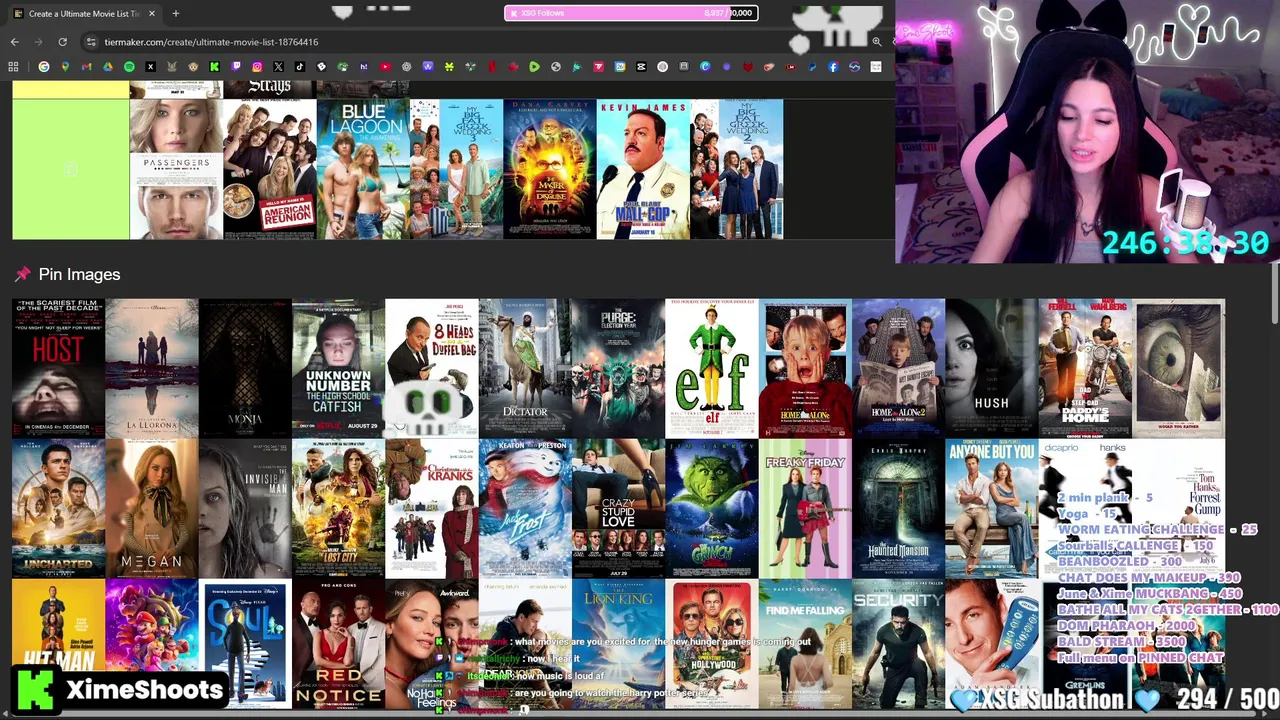Pick the first Home Alone poster
Screen dimensions: 1280x720
coord(805,368)
